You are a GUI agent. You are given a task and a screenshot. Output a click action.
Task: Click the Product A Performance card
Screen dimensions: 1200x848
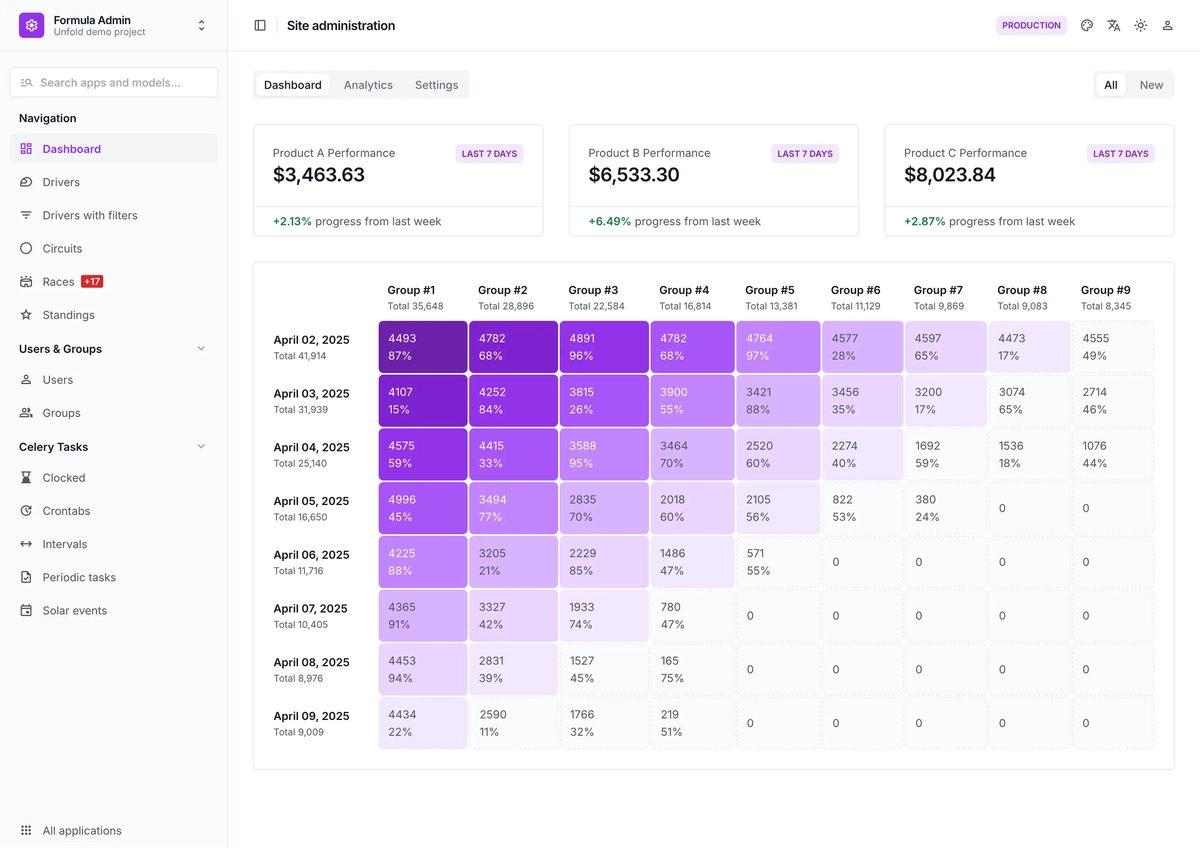(398, 180)
